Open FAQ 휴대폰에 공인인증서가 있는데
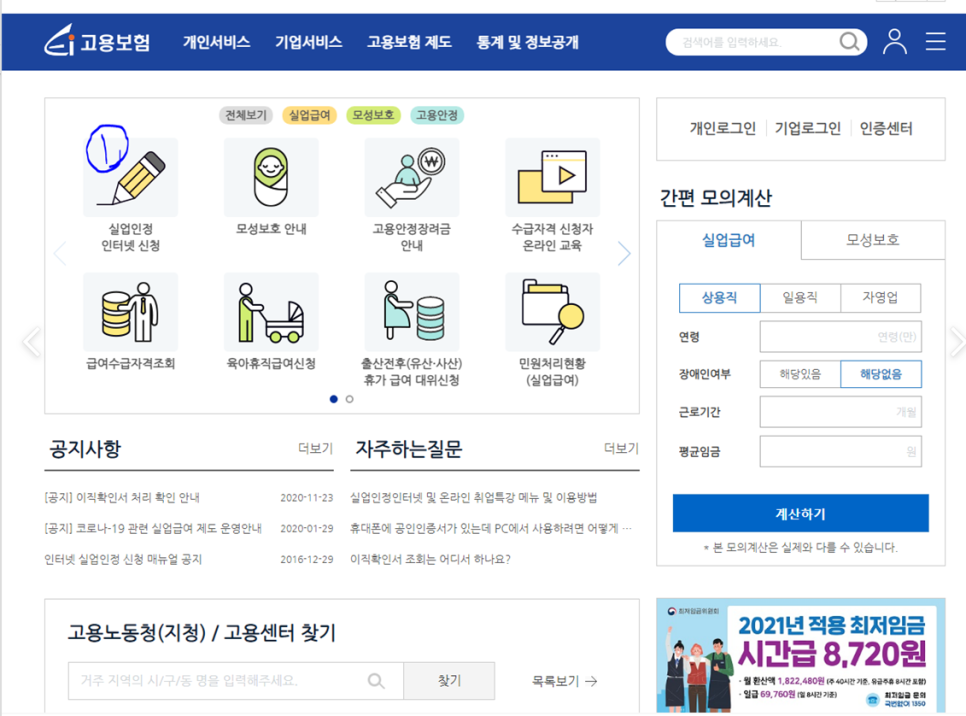966x716 pixels. tap(490, 528)
